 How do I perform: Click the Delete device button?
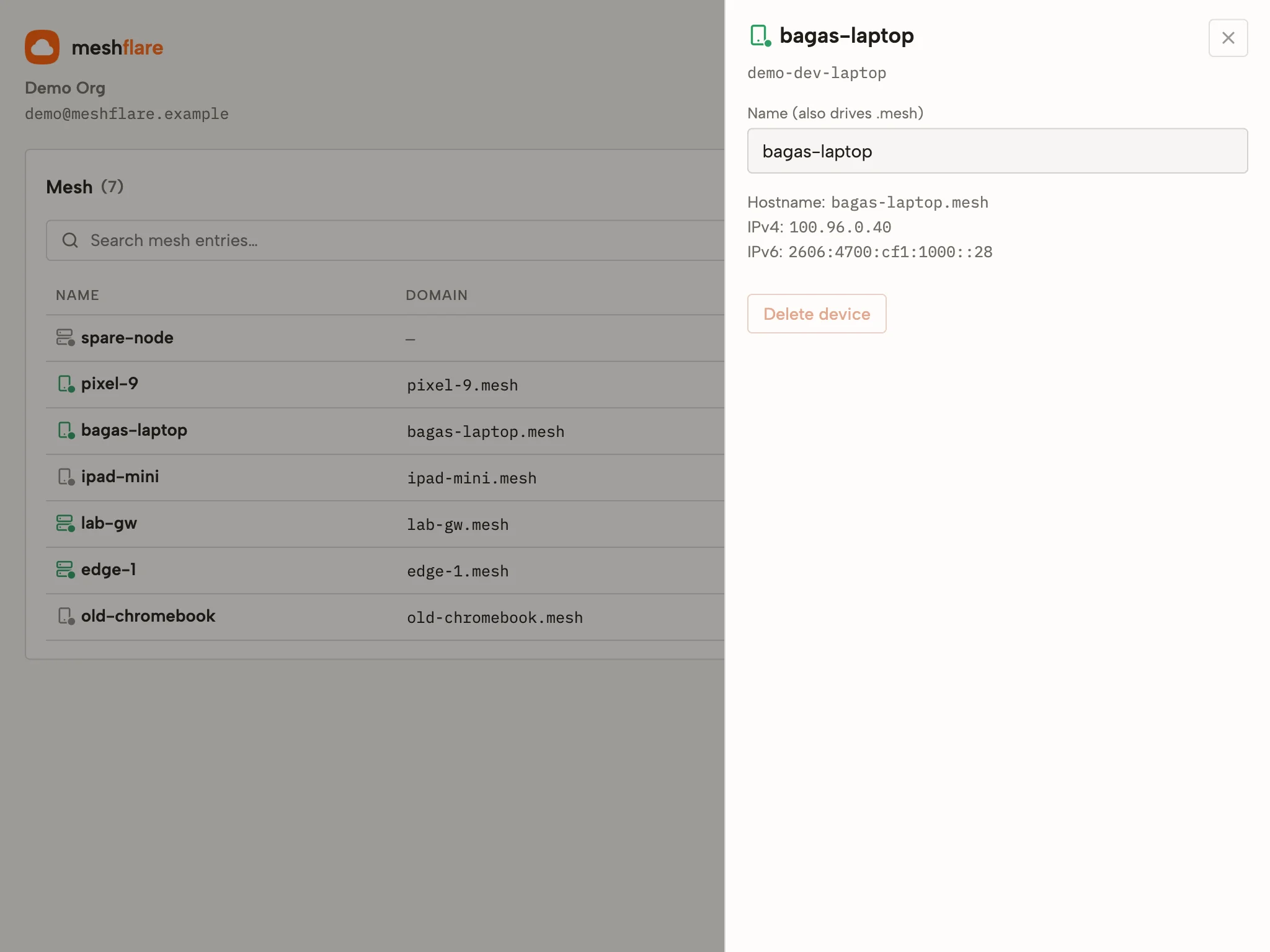click(817, 314)
